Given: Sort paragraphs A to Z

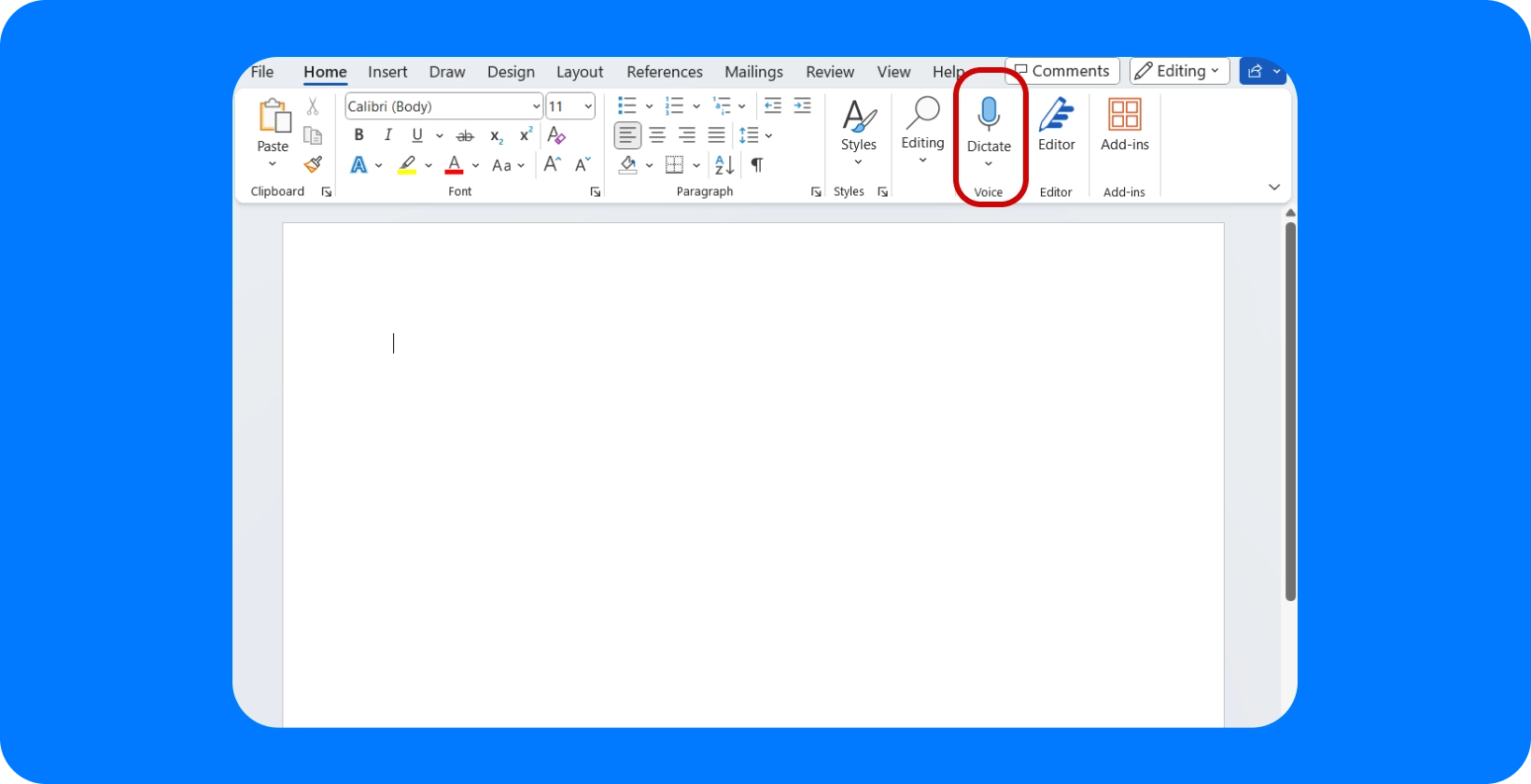Looking at the screenshot, I should tap(724, 165).
